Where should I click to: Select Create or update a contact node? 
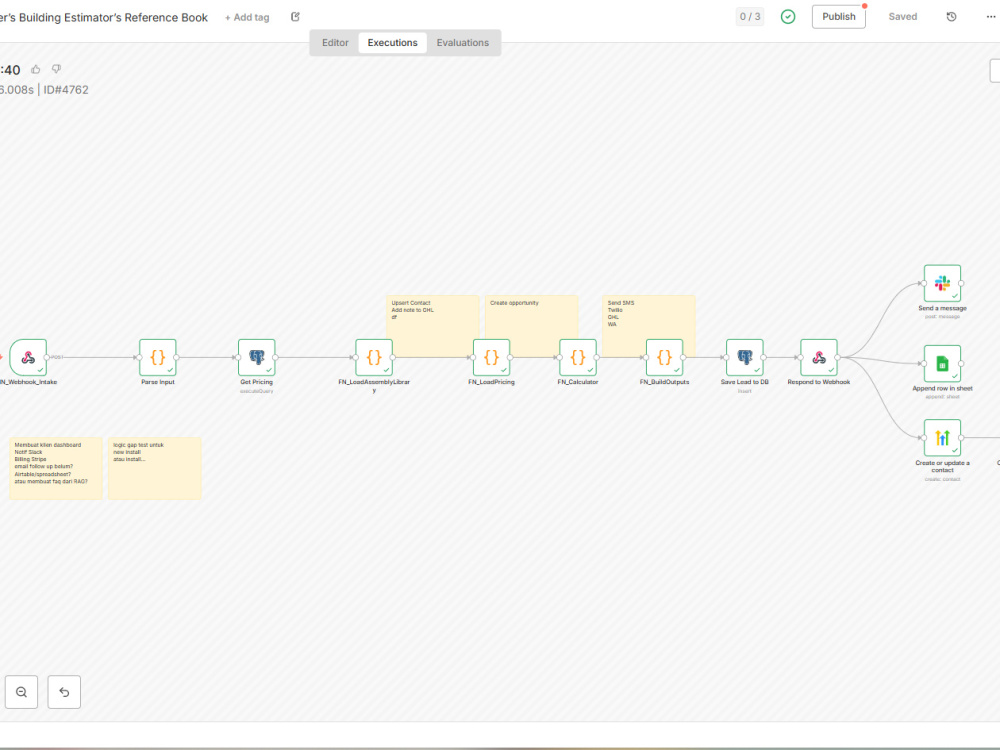943,438
